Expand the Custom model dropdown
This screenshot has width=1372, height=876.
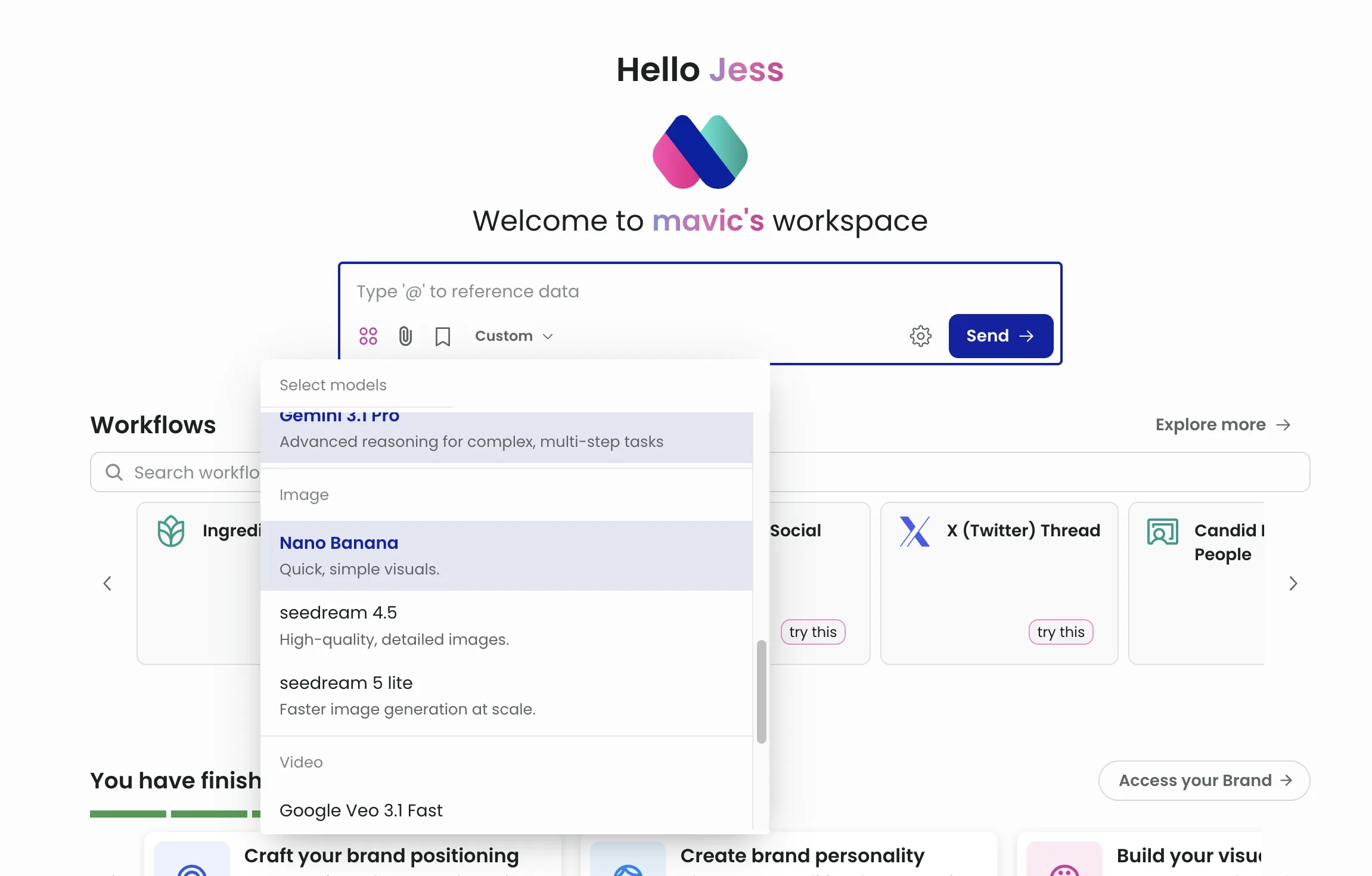[x=514, y=336]
